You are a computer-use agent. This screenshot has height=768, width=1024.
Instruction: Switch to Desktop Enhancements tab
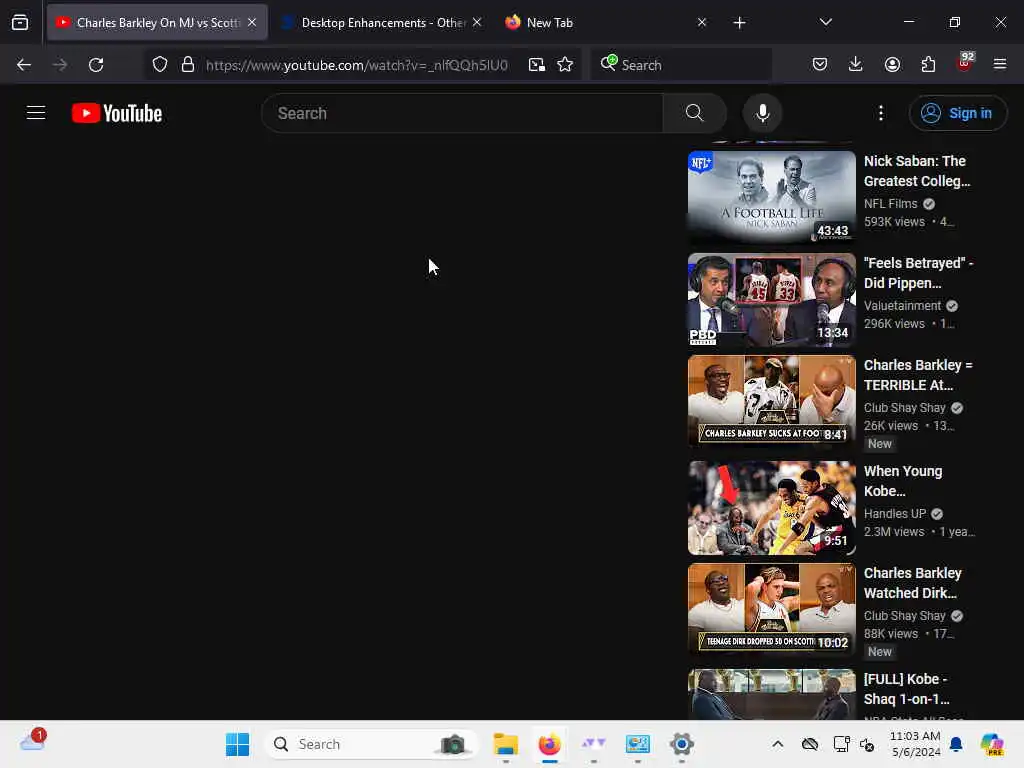(382, 23)
